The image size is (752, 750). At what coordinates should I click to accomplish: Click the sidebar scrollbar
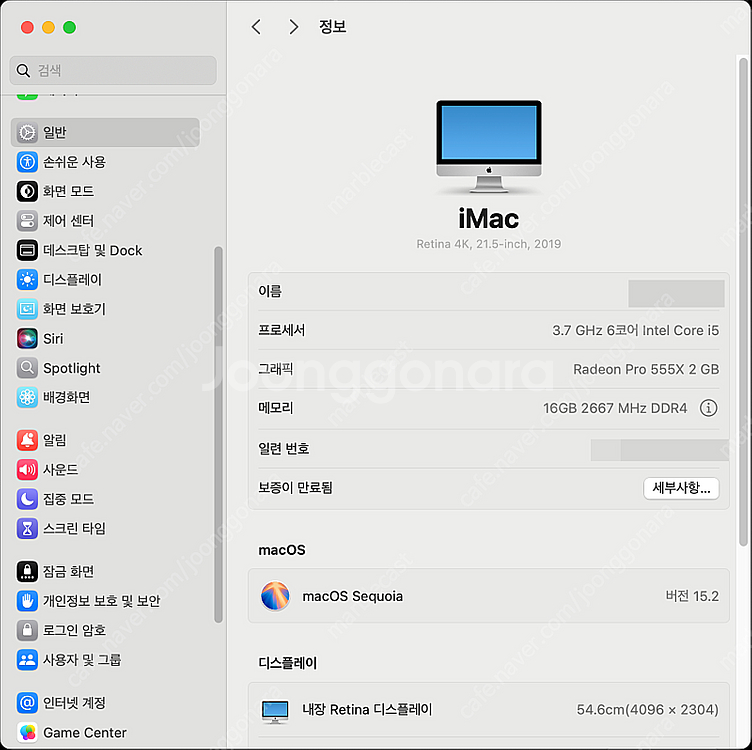pos(218,434)
